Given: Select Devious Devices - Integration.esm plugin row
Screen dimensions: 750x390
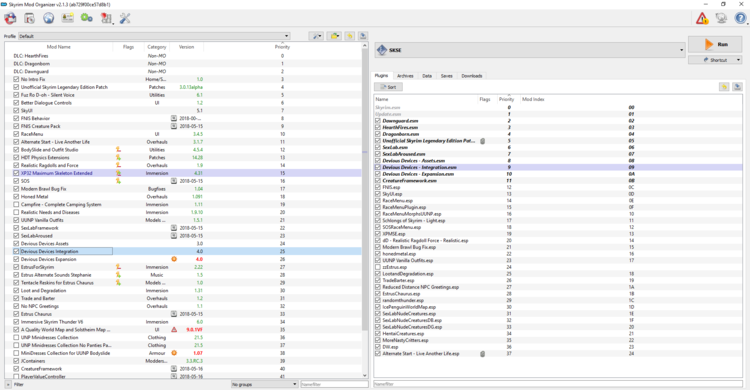Looking at the screenshot, I should coord(558,167).
